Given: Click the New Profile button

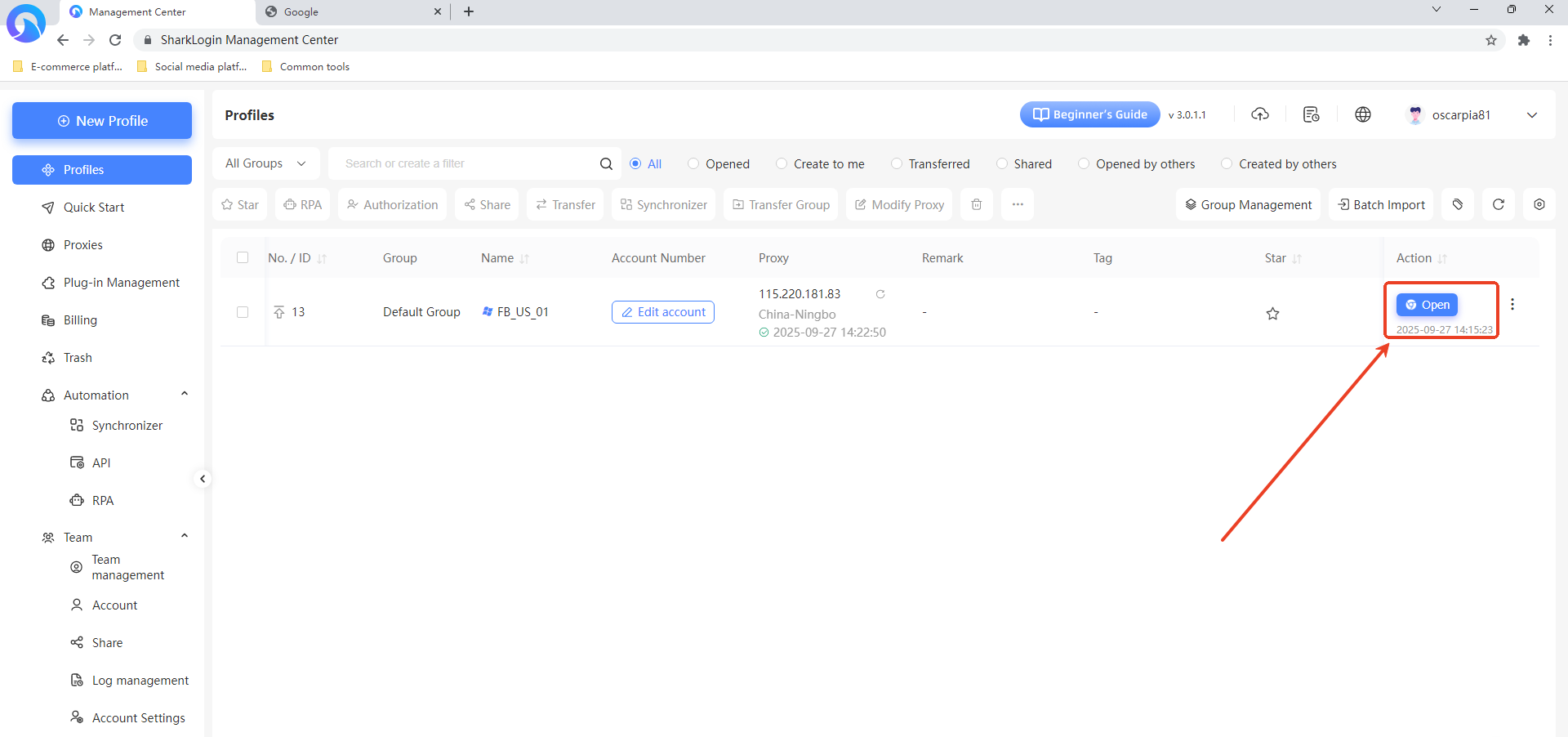Looking at the screenshot, I should tap(102, 121).
